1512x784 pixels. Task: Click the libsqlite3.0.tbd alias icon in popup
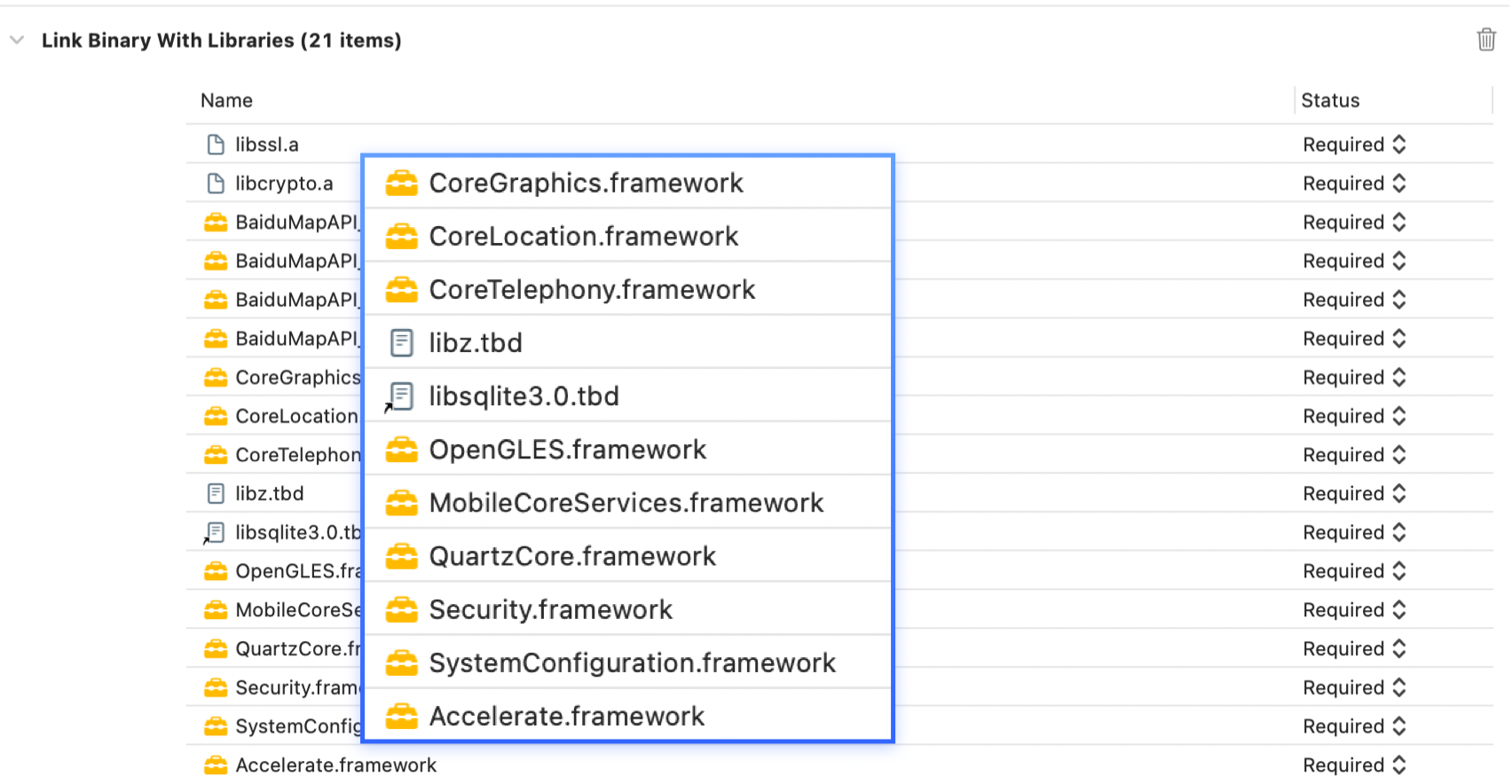coord(401,396)
